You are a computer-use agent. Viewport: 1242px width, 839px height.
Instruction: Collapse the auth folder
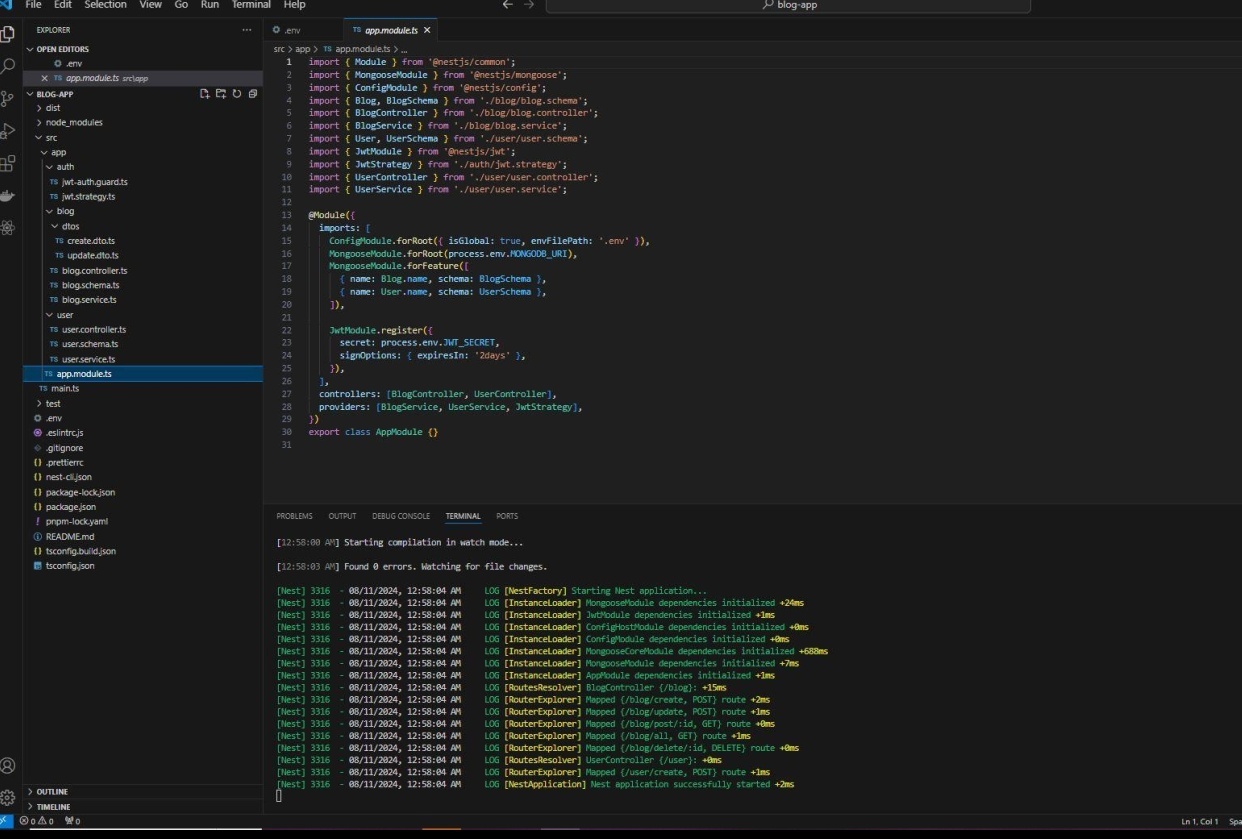(65, 167)
